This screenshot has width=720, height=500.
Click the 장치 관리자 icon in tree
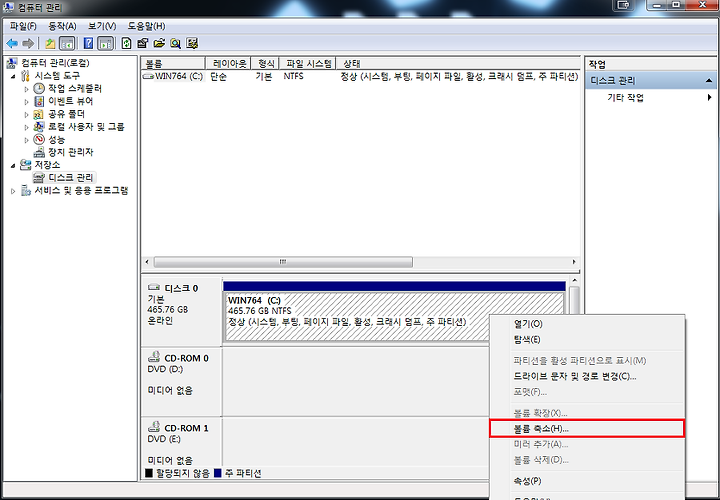(39, 152)
